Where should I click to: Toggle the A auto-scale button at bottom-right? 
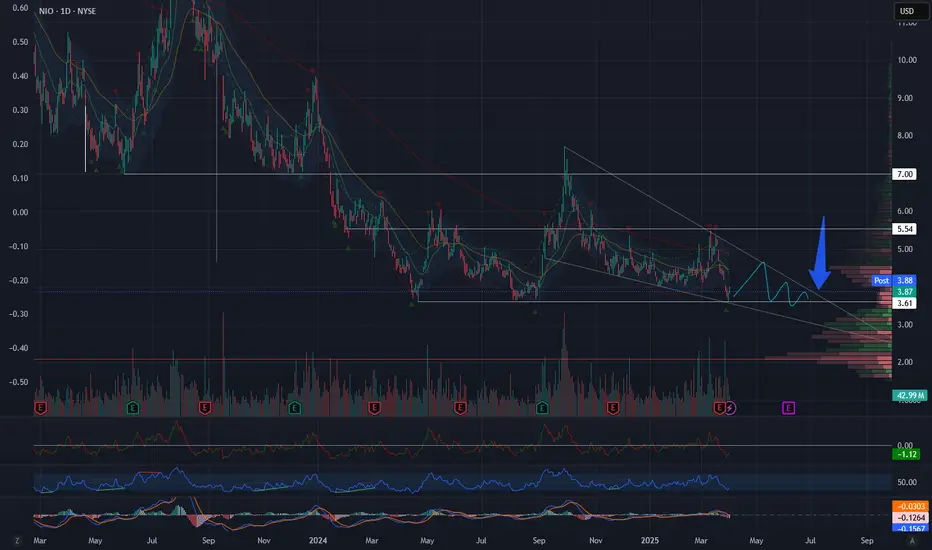[912, 540]
